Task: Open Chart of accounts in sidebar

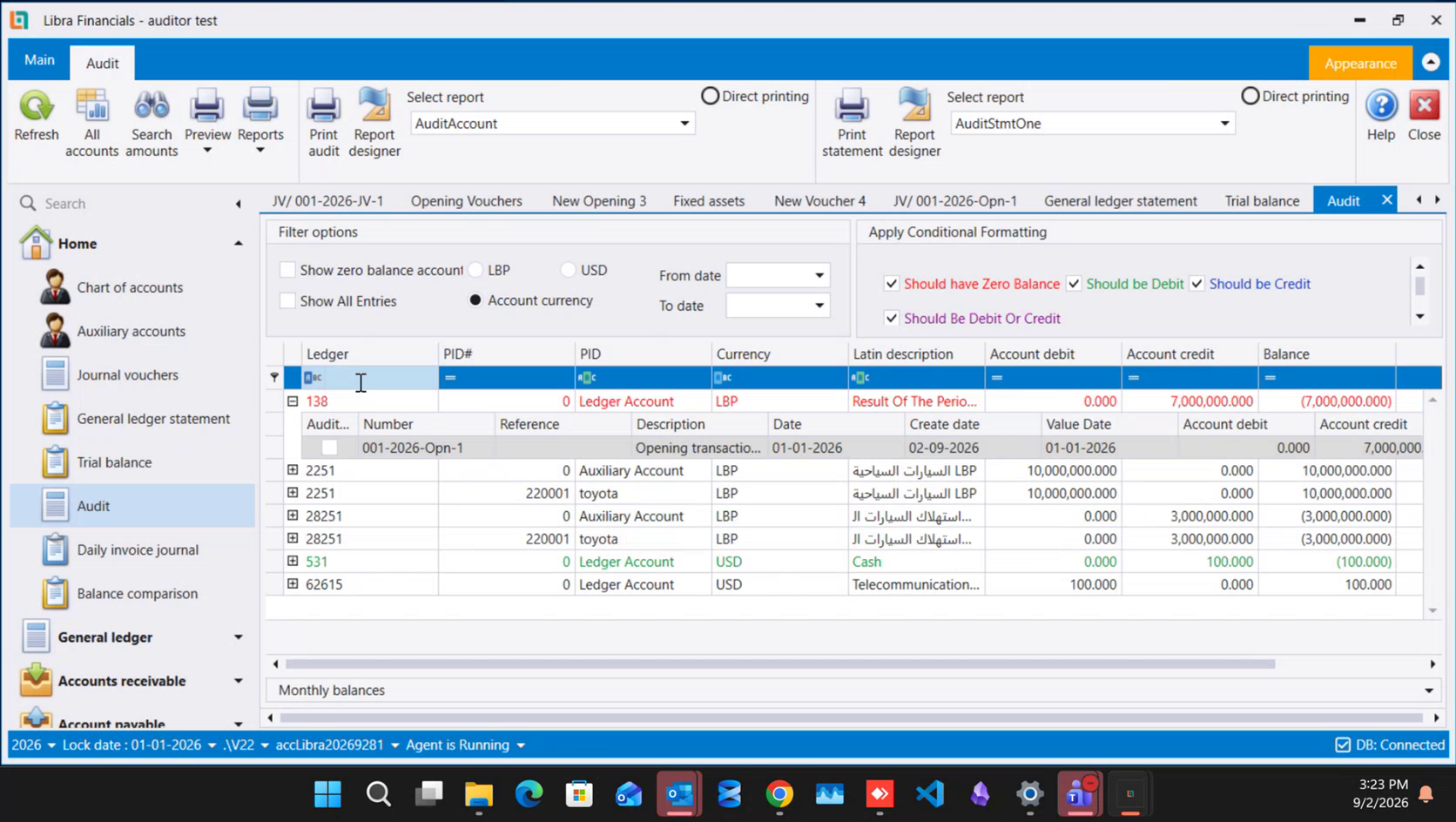Action: coord(130,287)
